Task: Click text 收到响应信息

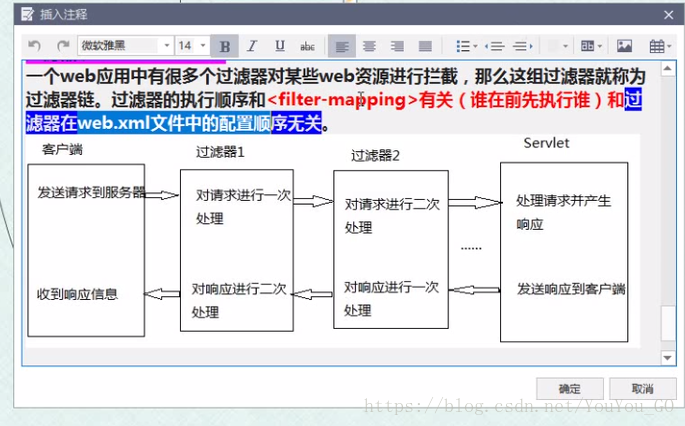Action: pos(77,294)
